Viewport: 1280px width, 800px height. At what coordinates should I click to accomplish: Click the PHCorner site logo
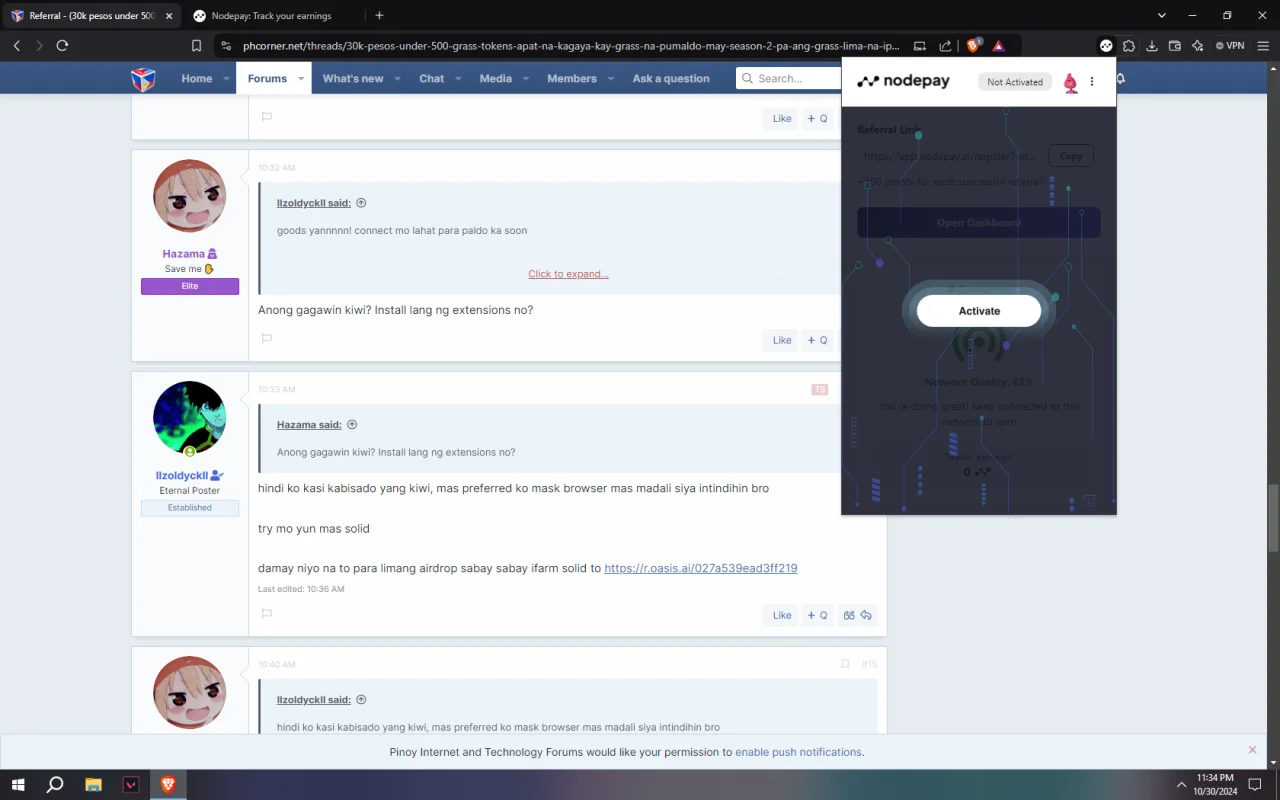click(x=144, y=79)
